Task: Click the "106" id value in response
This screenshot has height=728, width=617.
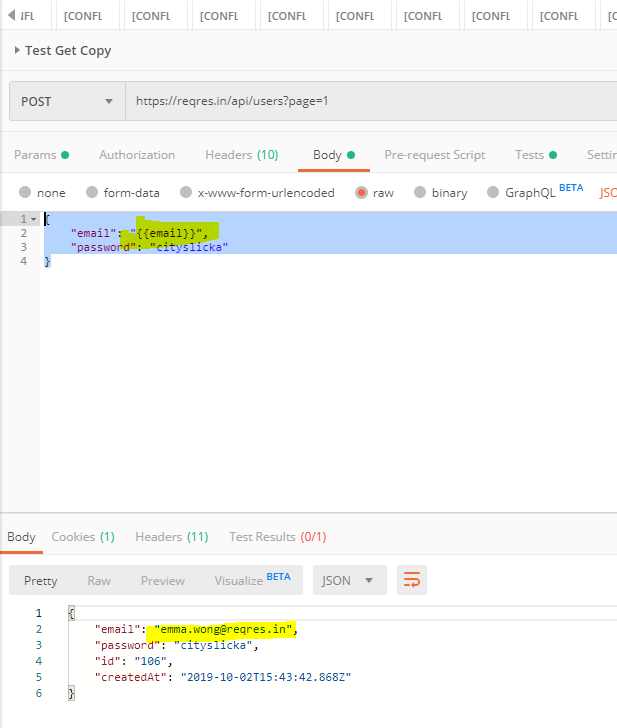Action: pyautogui.click(x=150, y=661)
